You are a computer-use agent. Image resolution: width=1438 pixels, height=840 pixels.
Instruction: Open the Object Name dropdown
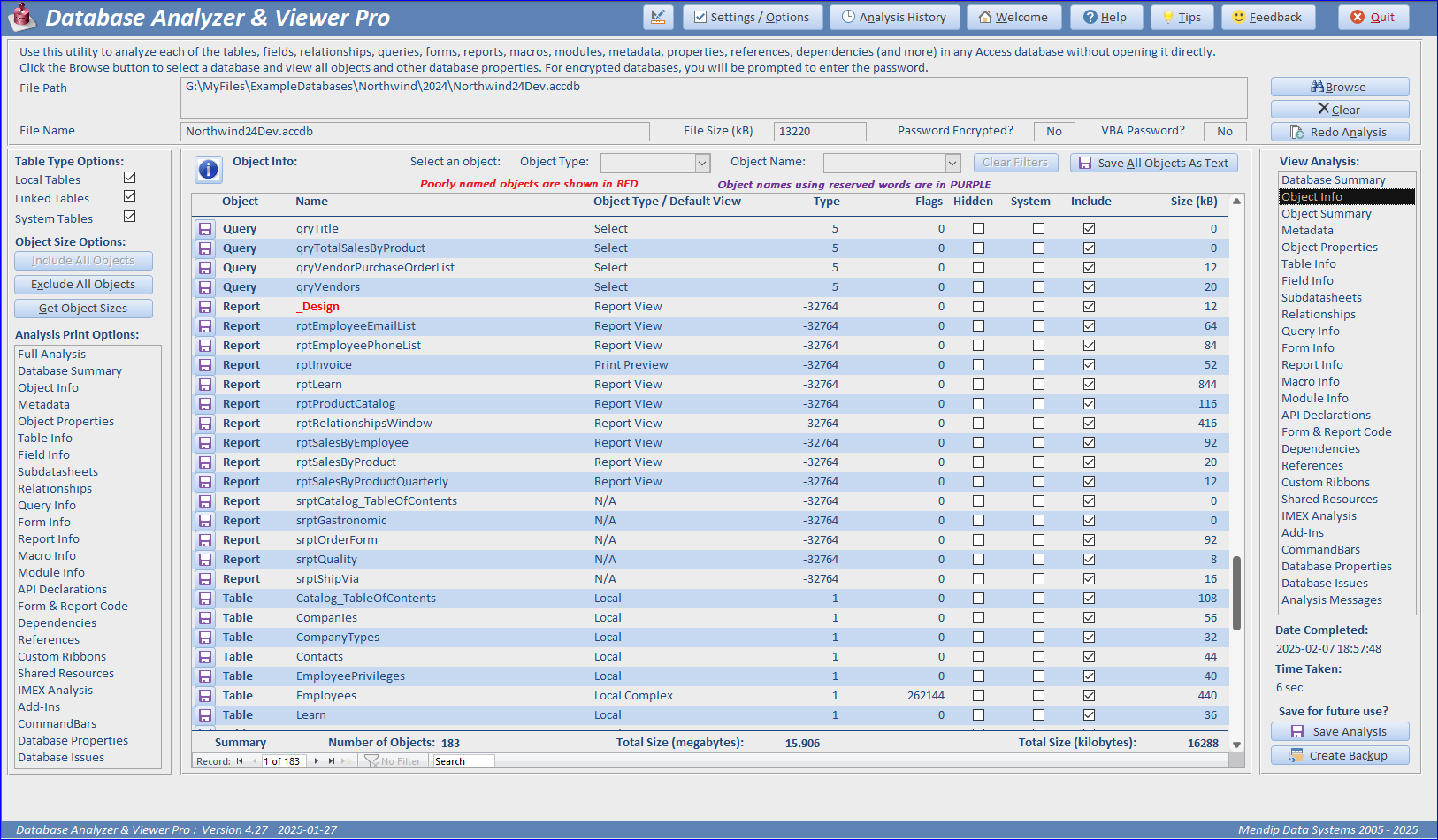point(952,163)
